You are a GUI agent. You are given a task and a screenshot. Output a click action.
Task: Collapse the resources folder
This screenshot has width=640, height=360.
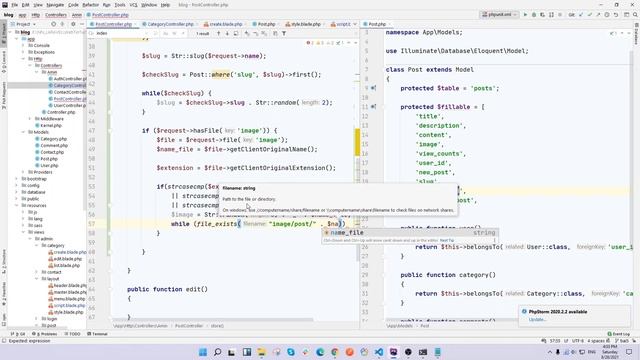(x=17, y=205)
